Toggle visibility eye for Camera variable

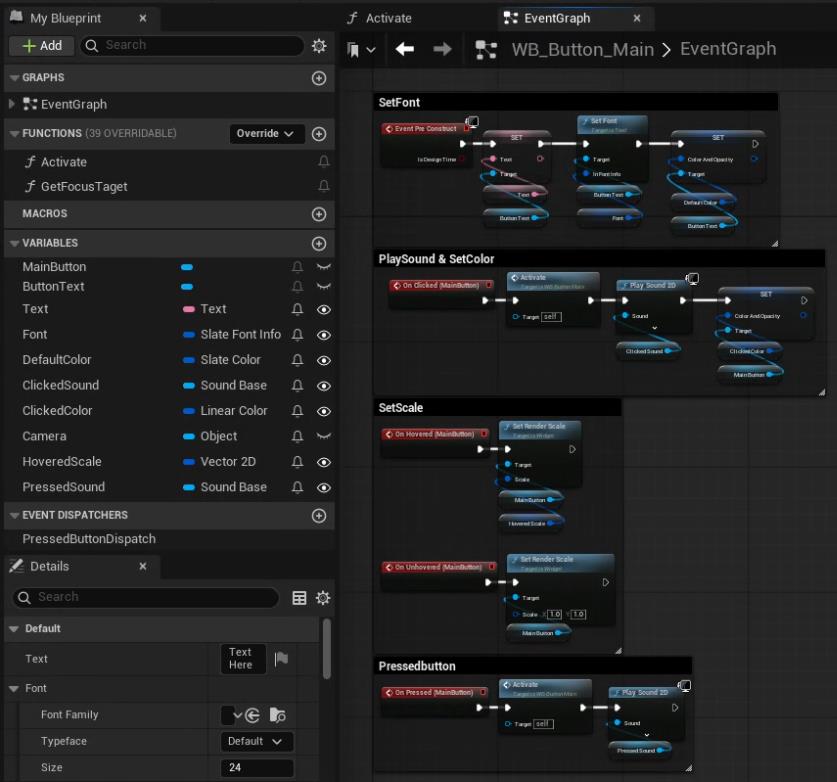point(323,437)
